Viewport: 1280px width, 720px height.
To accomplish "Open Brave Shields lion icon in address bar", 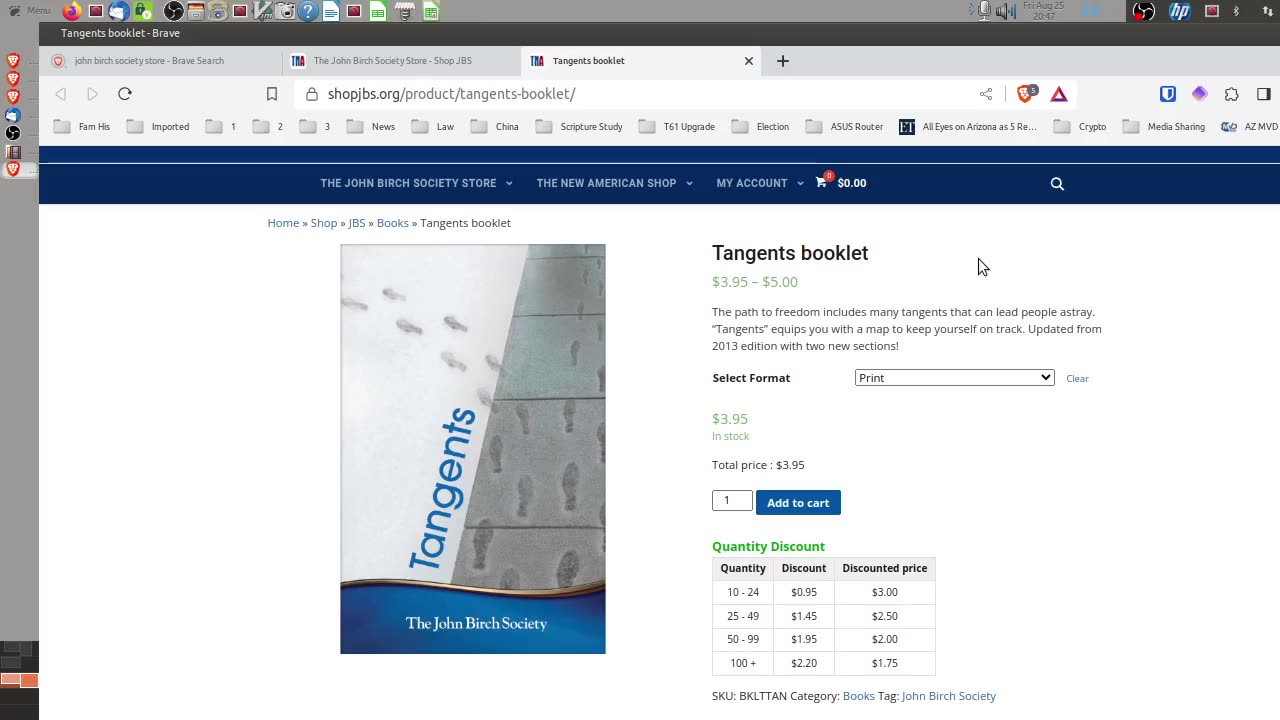I will click(1025, 93).
